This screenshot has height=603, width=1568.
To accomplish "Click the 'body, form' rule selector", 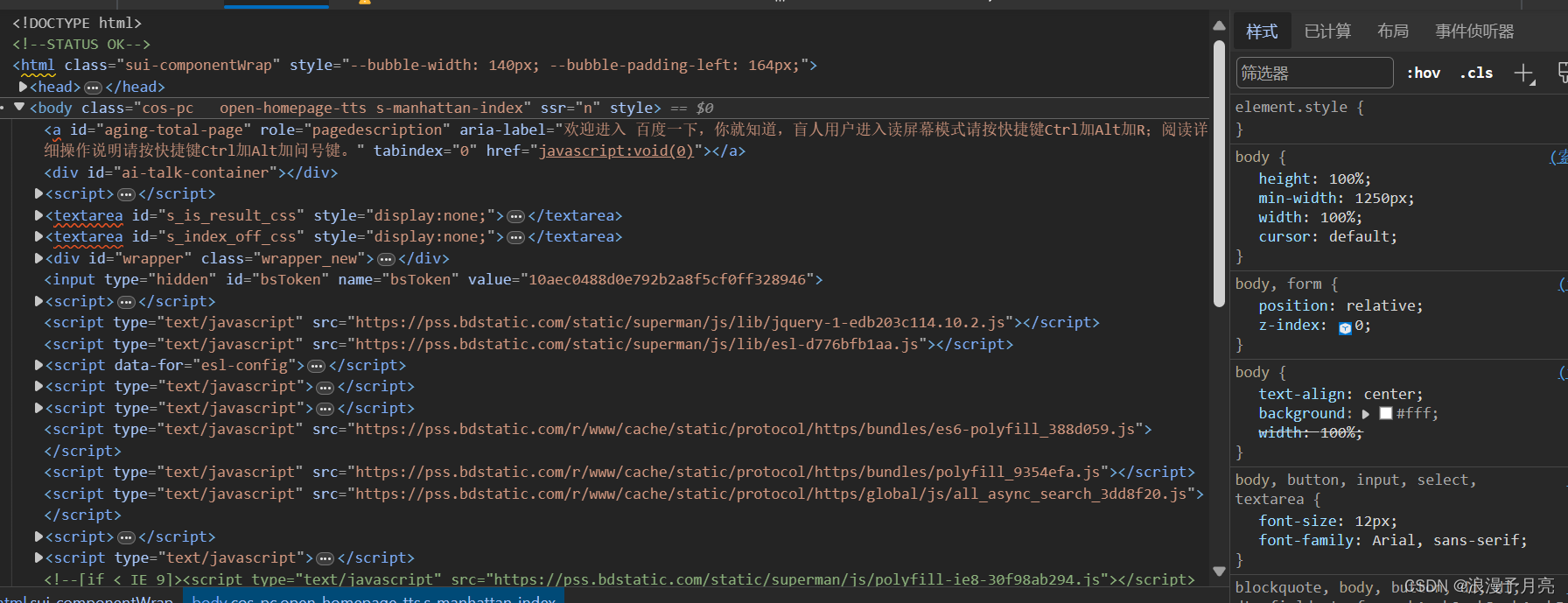I will click(x=1278, y=284).
